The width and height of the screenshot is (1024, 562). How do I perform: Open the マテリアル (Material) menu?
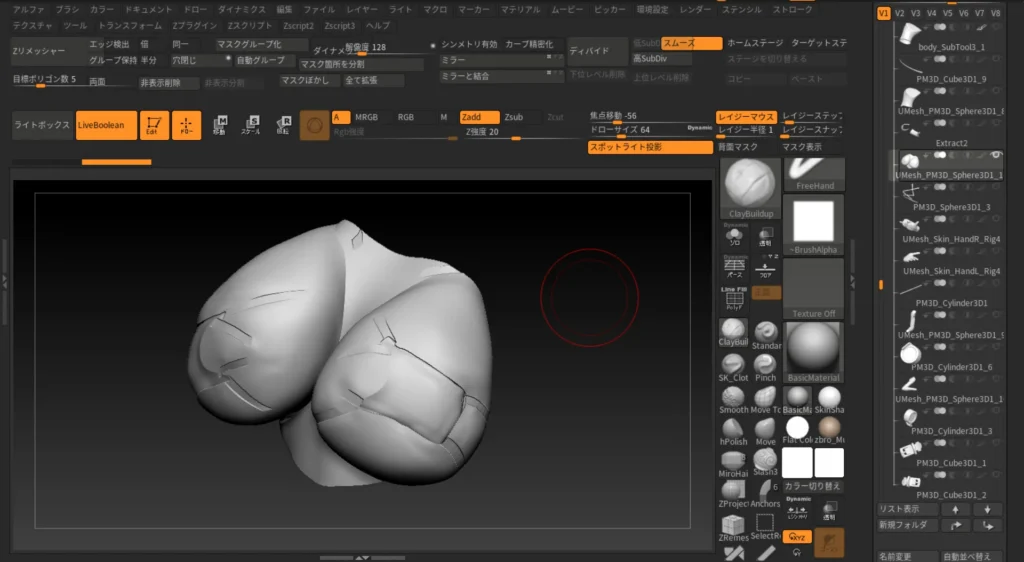click(520, 9)
